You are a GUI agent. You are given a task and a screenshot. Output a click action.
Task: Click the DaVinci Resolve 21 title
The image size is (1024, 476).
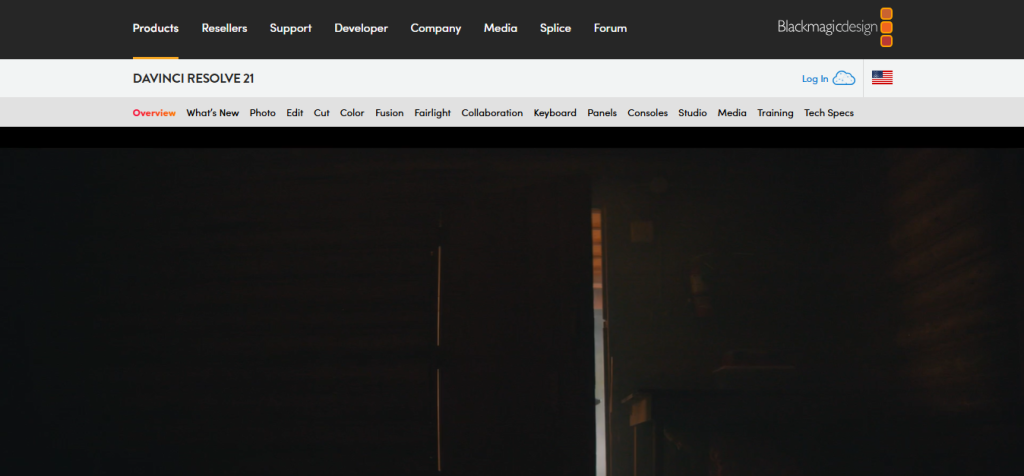pos(186,79)
